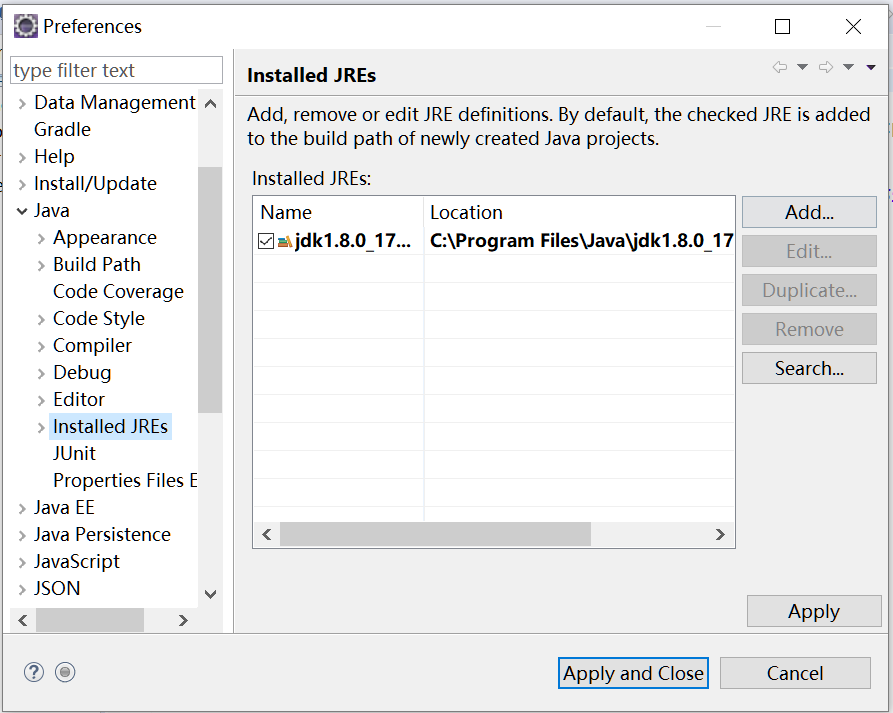
Task: Select the Code Coverage preferences item
Action: [x=118, y=292]
